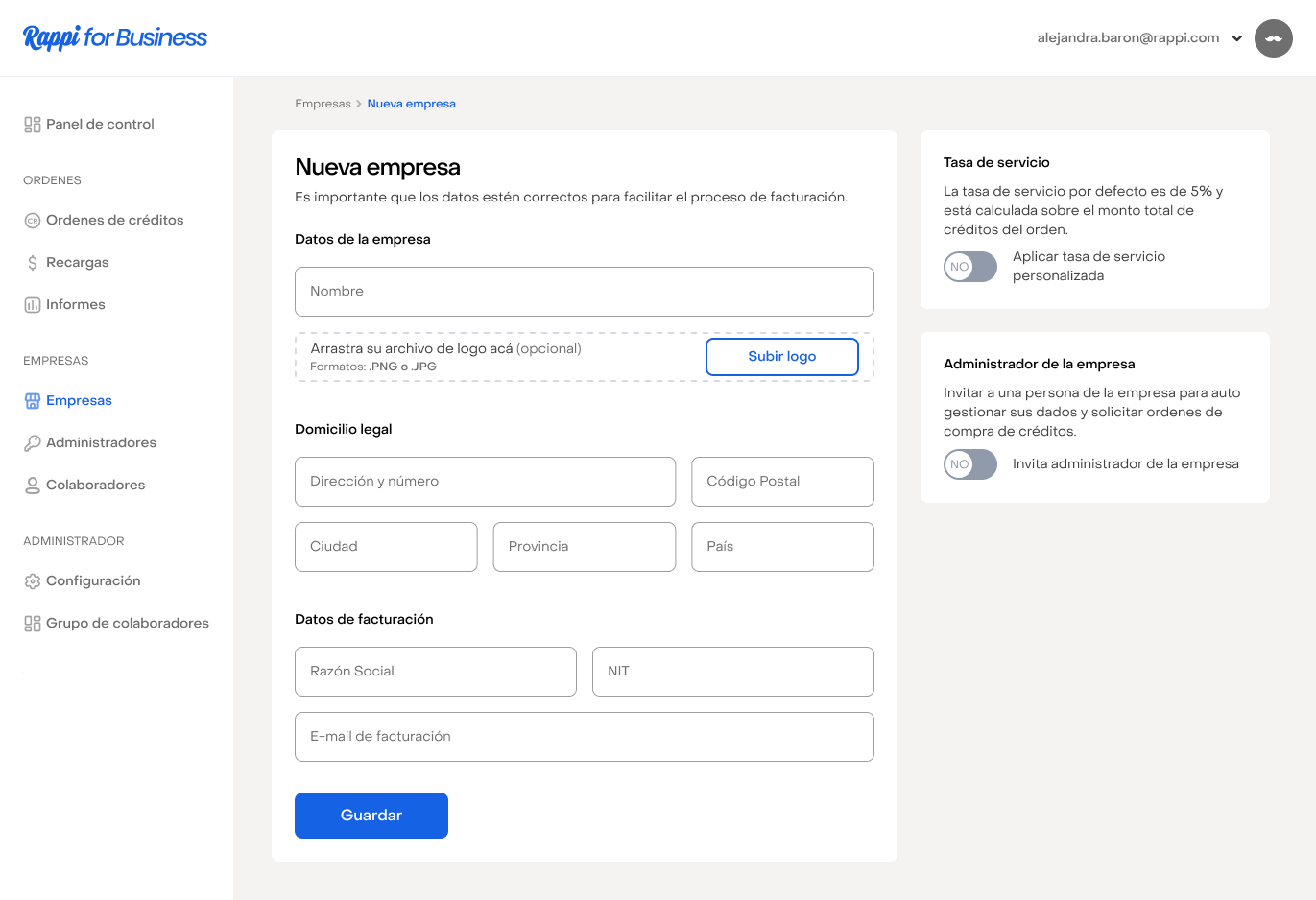
Task: Enable the personalized service fee toggle
Action: [x=970, y=267]
